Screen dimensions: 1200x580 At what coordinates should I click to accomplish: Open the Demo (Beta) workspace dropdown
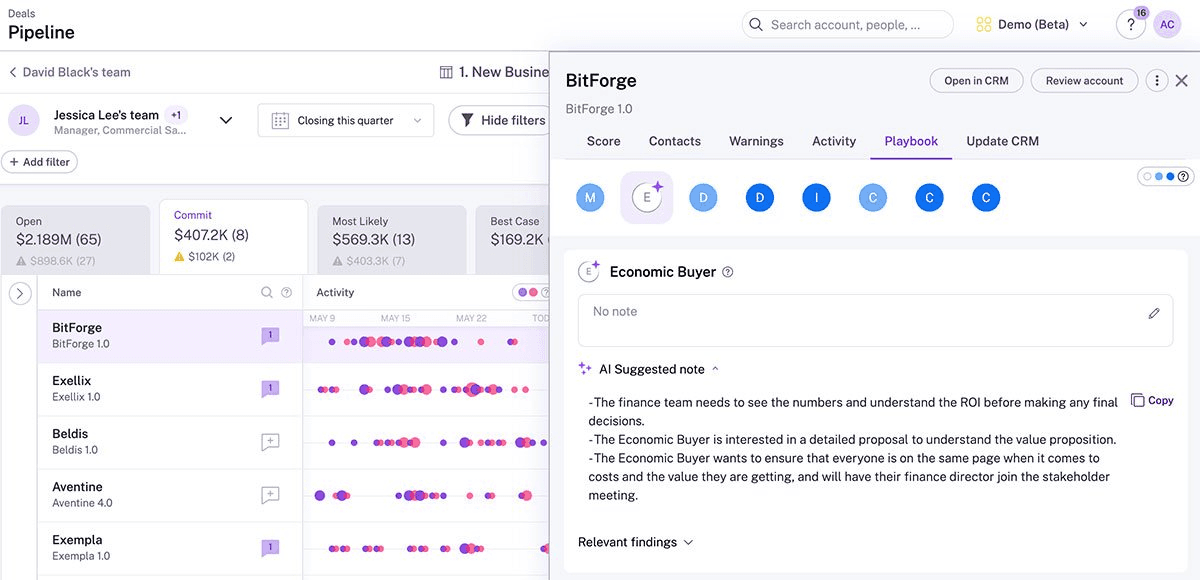[x=1032, y=25]
